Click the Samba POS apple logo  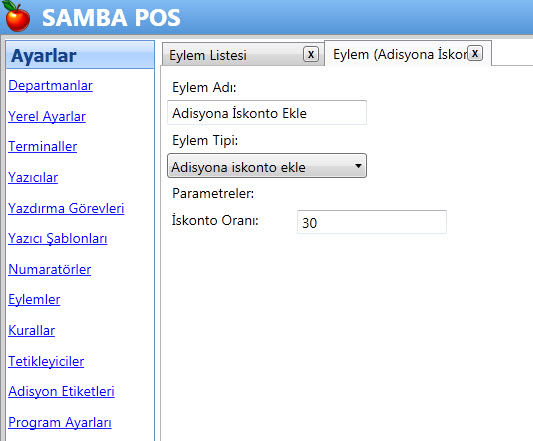(17, 17)
